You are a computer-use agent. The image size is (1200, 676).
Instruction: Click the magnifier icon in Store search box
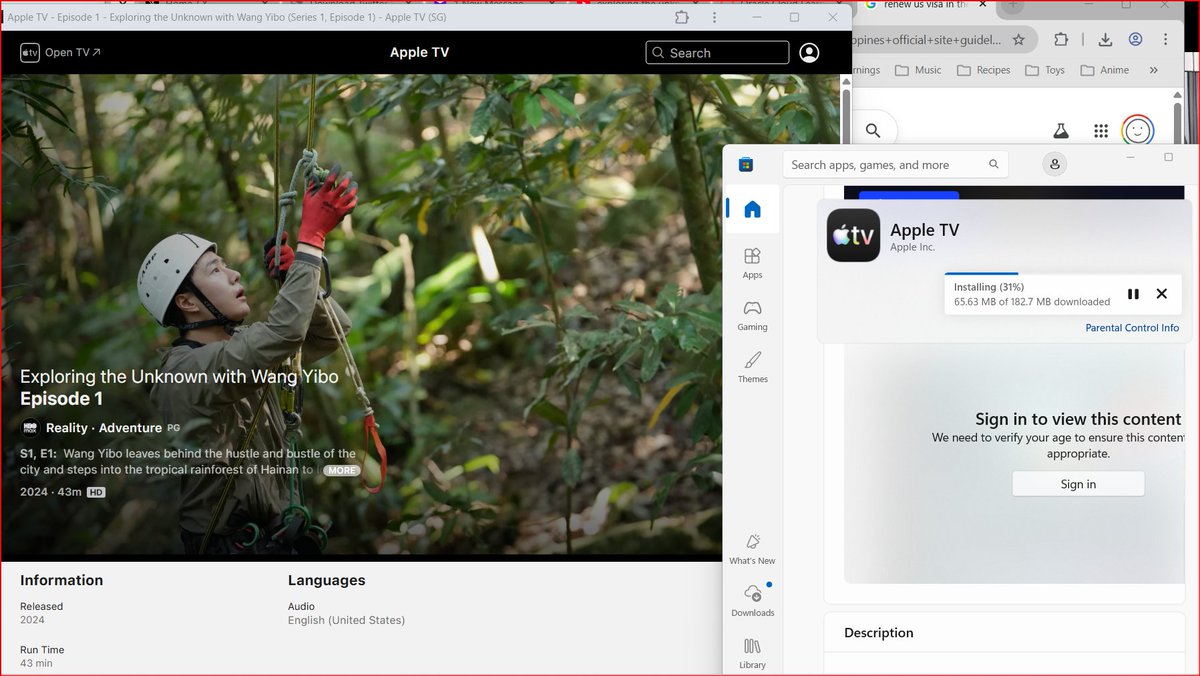tap(994, 165)
